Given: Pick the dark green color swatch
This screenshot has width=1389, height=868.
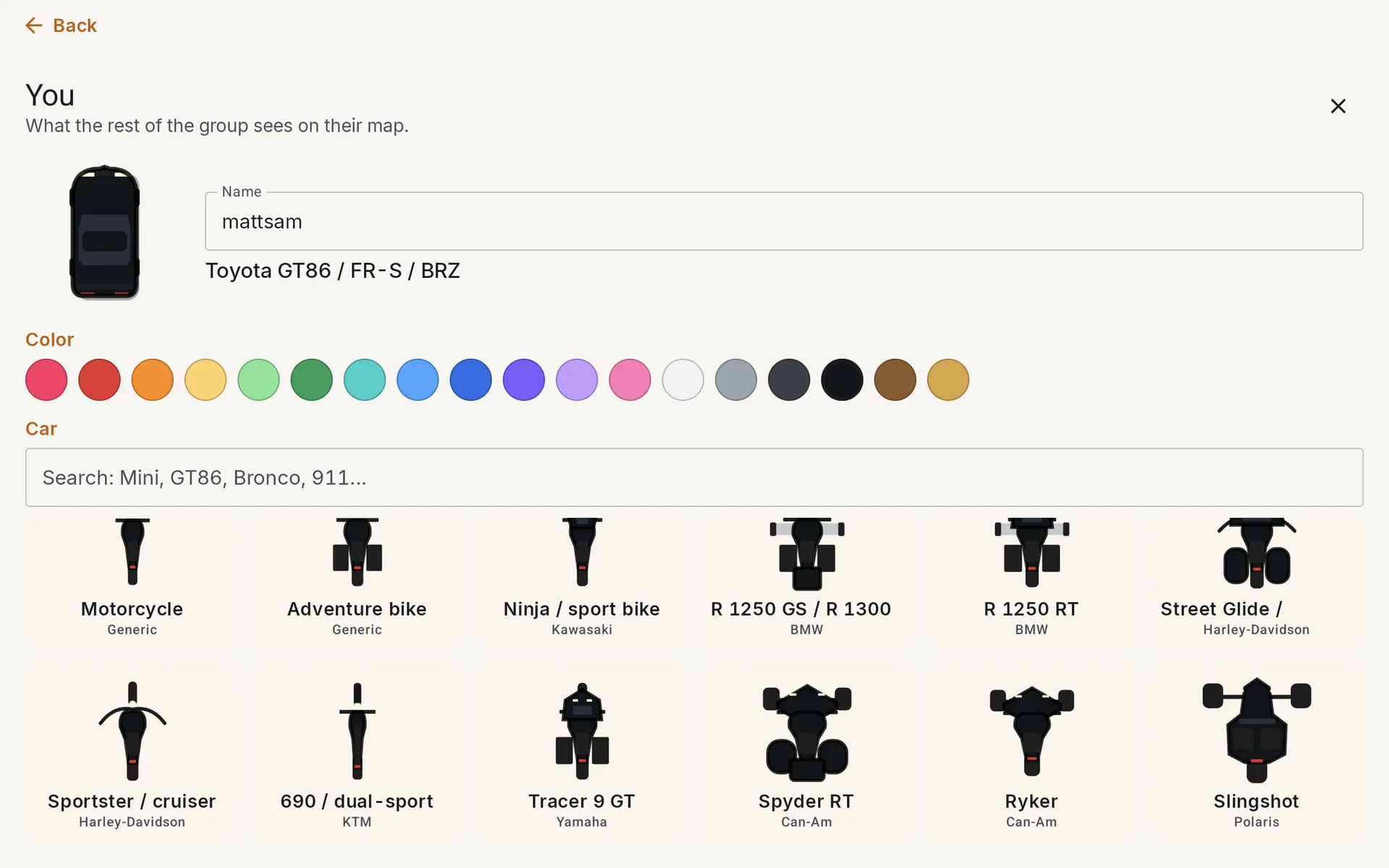Looking at the screenshot, I should pyautogui.click(x=312, y=380).
